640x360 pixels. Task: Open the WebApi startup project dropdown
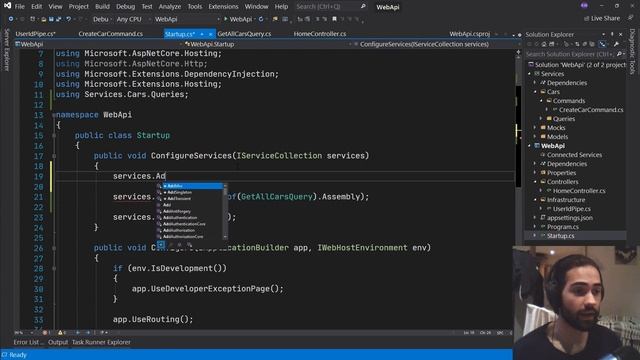[x=187, y=19]
